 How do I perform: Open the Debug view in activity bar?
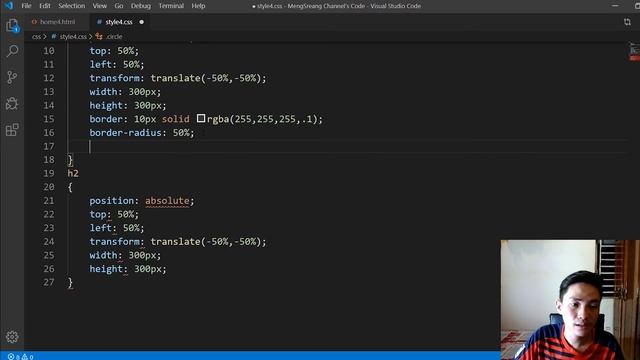click(x=12, y=104)
